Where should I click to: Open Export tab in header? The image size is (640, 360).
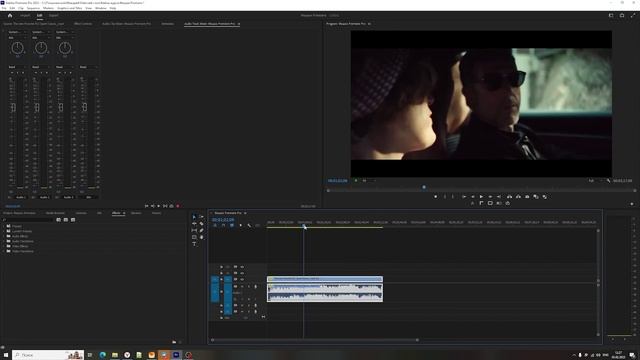coord(53,16)
